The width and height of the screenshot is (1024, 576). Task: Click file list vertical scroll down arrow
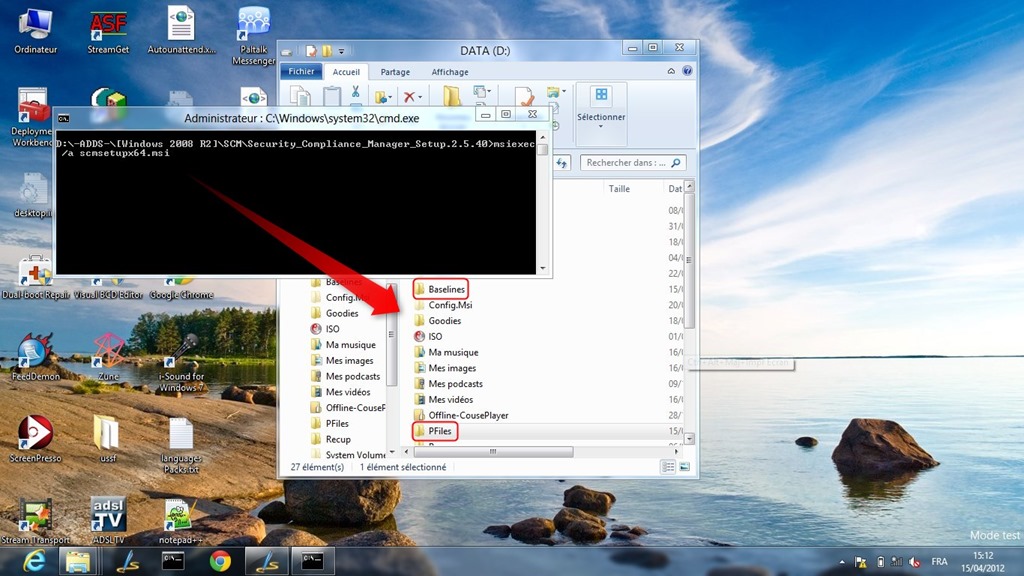689,439
